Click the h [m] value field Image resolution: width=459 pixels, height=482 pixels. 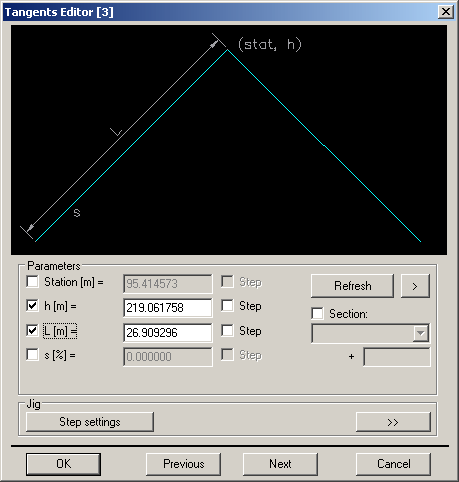pos(168,308)
